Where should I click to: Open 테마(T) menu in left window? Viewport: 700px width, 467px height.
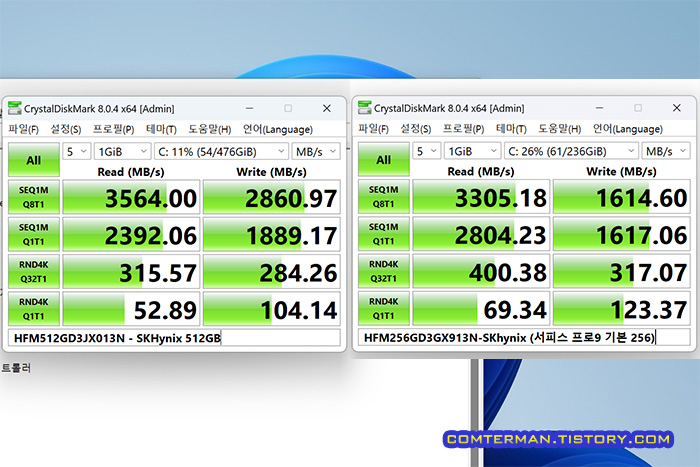tap(161, 129)
